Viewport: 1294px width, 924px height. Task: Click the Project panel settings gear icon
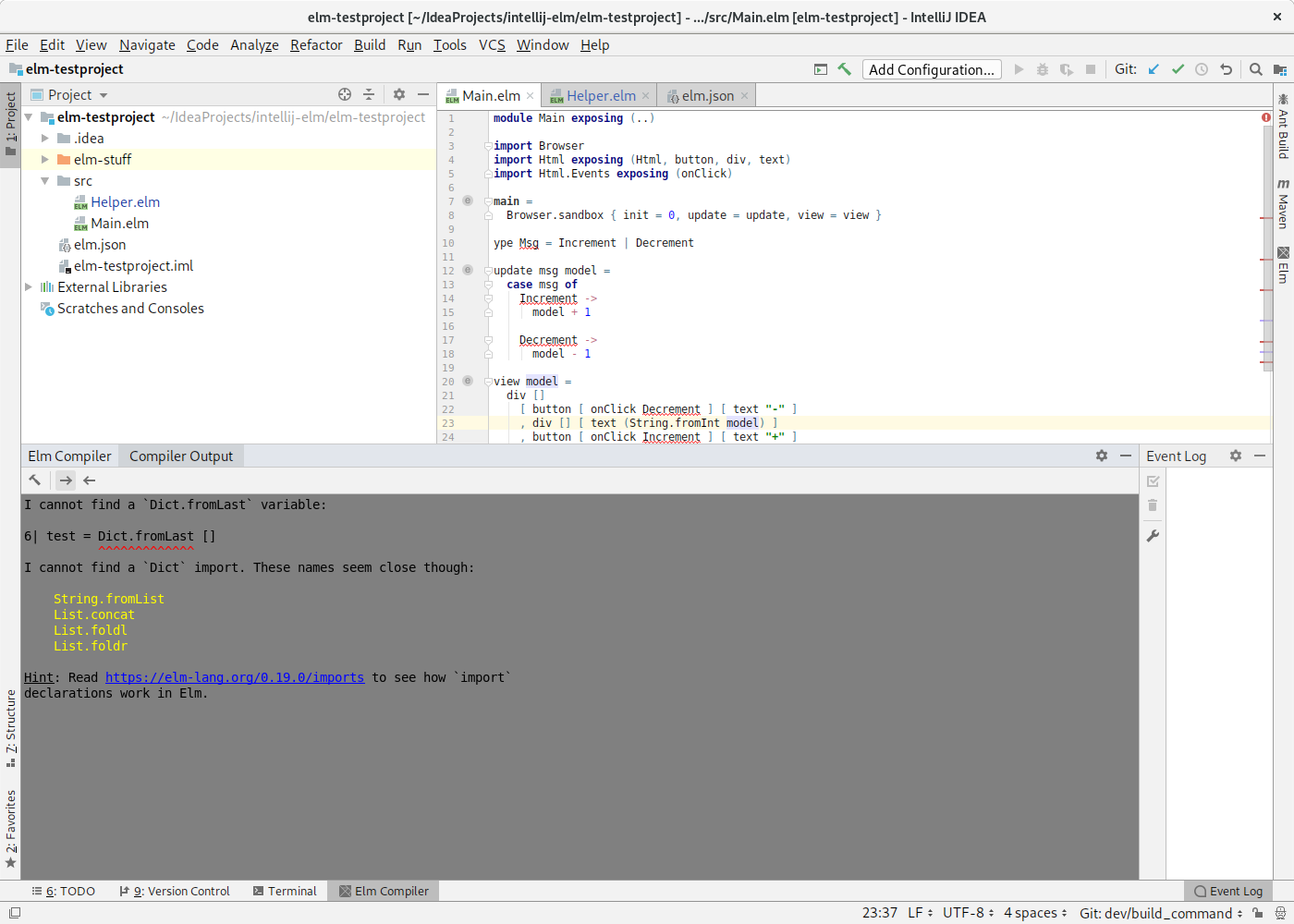[398, 94]
